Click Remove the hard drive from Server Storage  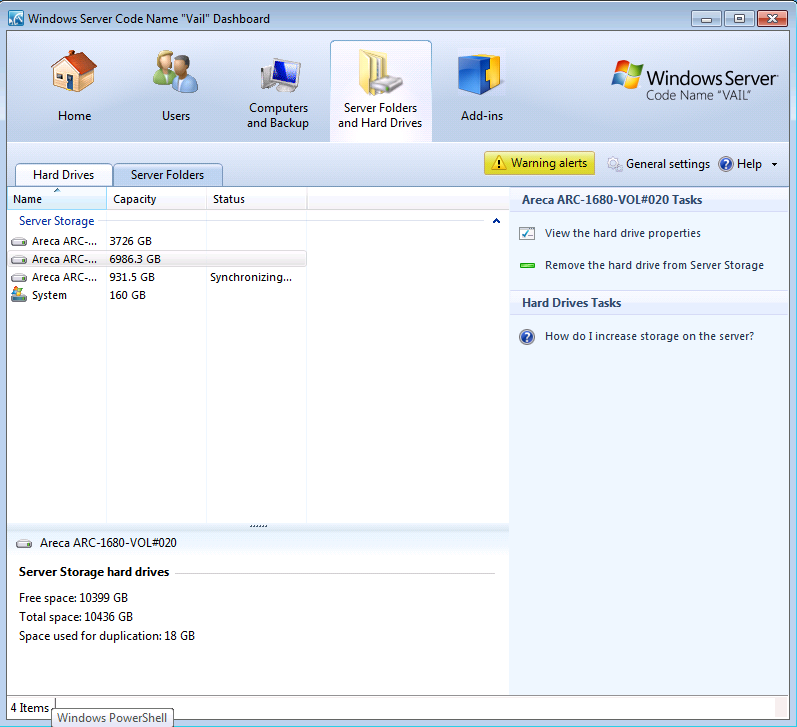coord(654,265)
